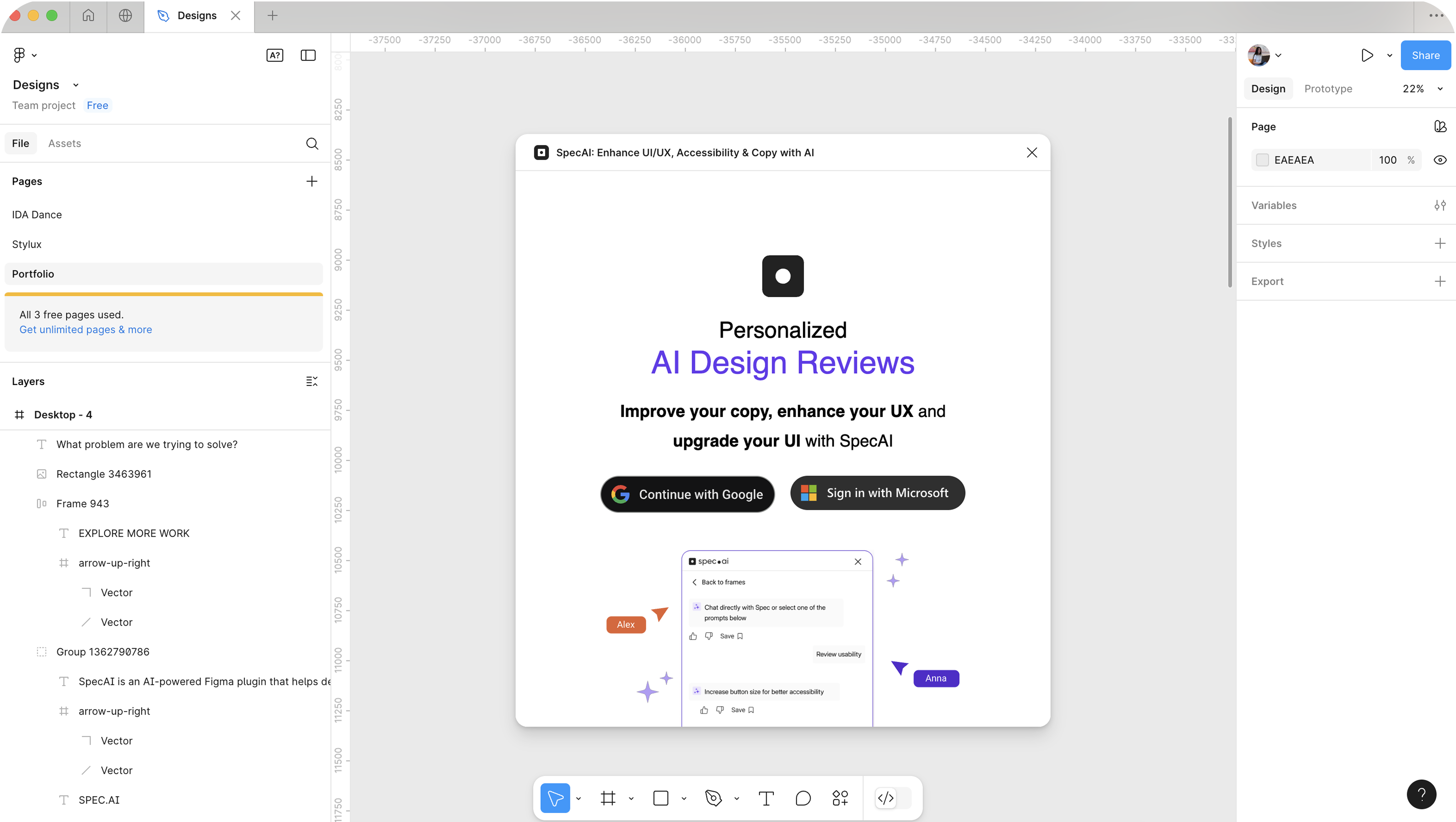Open the globe community icon
The width and height of the screenshot is (1456, 822).
pos(125,15)
